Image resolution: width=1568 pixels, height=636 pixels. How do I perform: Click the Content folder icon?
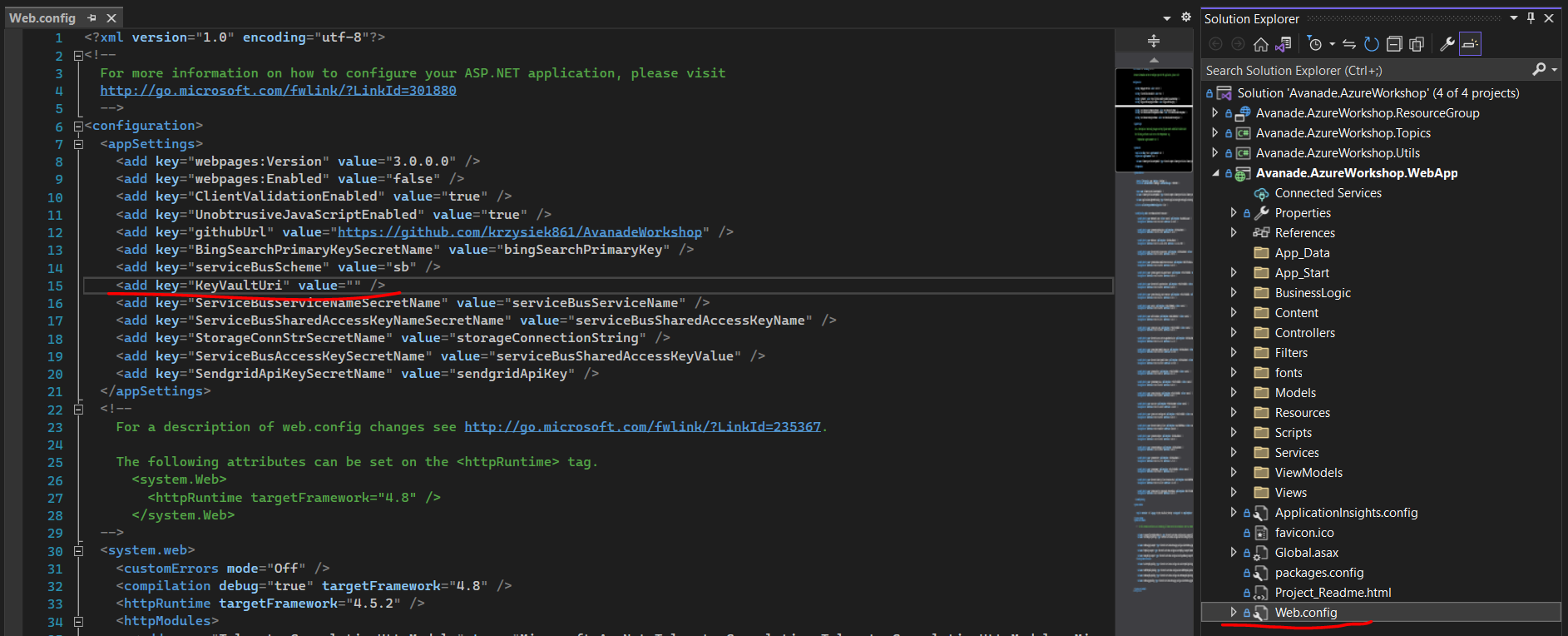point(1261,312)
